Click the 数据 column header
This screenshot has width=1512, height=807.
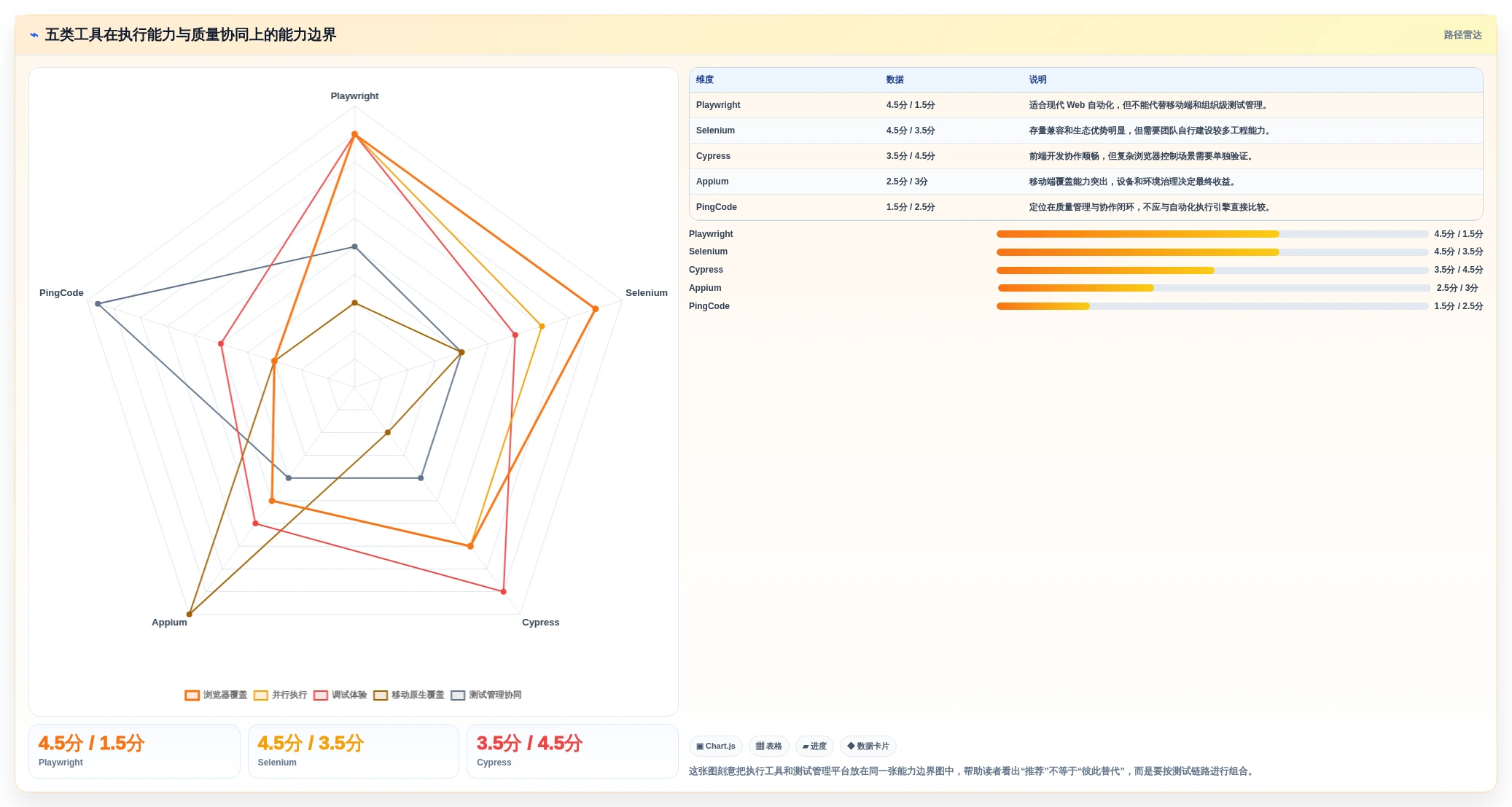[x=895, y=79]
